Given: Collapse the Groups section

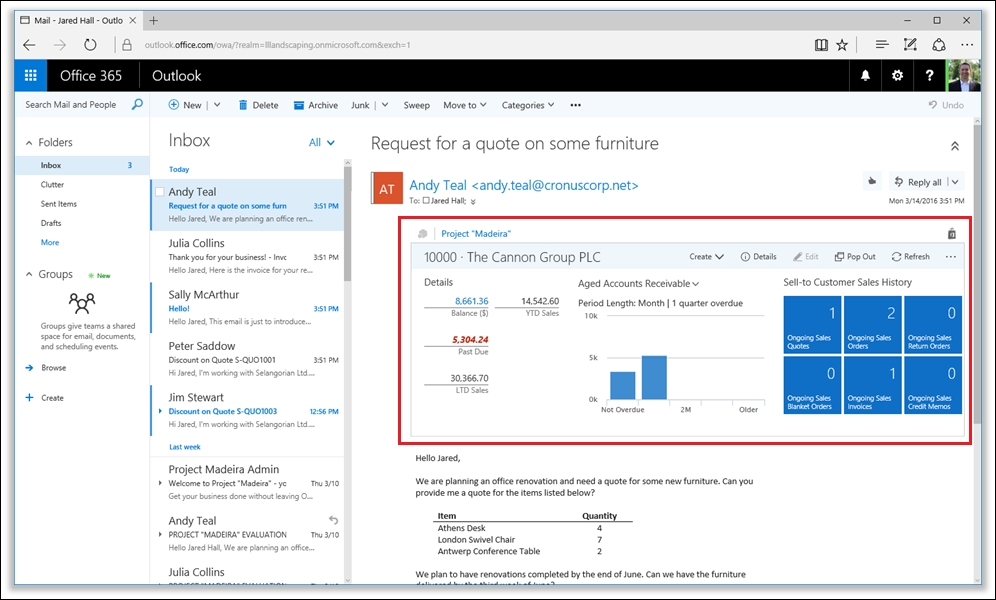Looking at the screenshot, I should 29,274.
